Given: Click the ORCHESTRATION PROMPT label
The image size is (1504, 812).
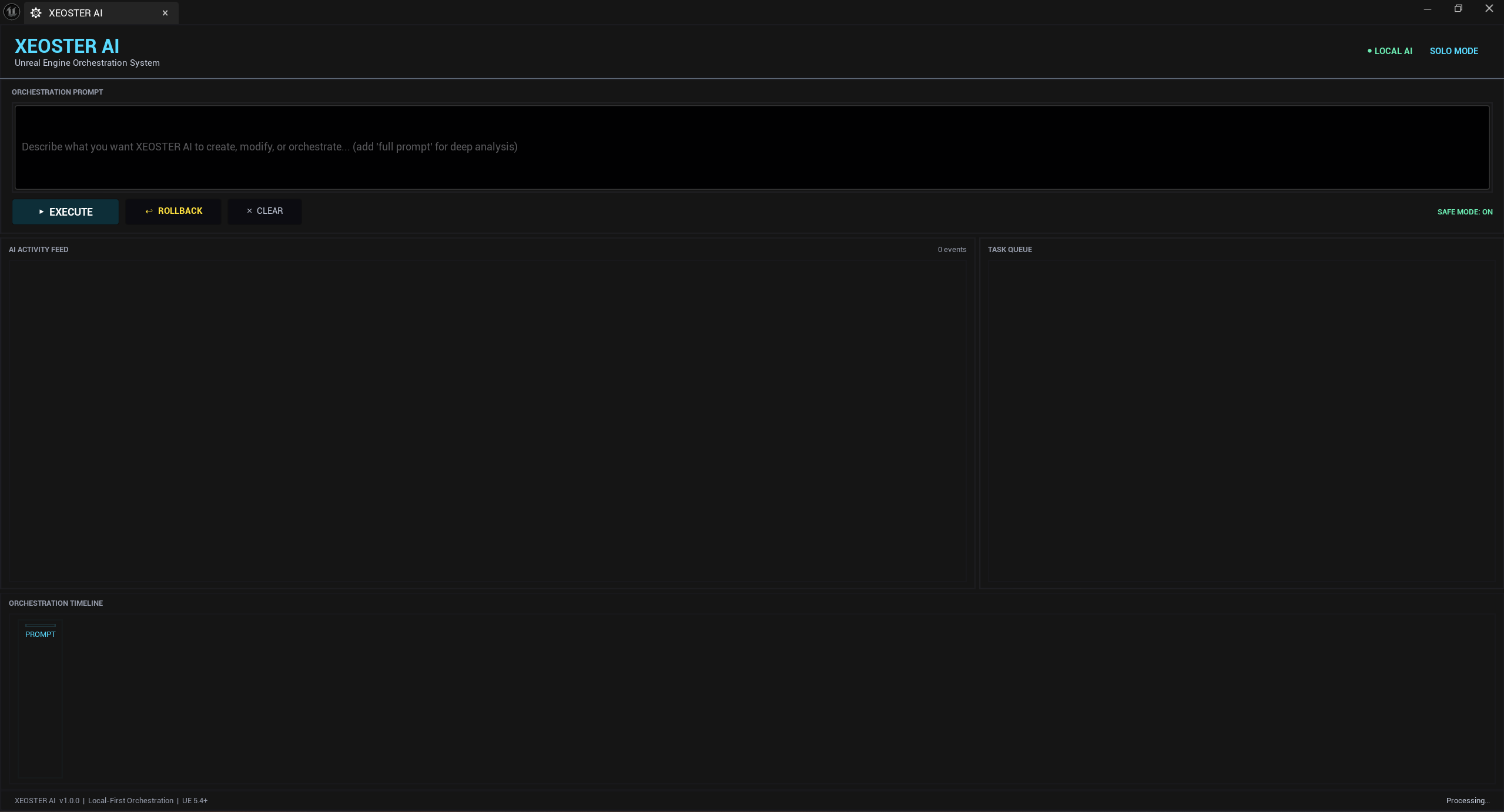Looking at the screenshot, I should pyautogui.click(x=57, y=92).
